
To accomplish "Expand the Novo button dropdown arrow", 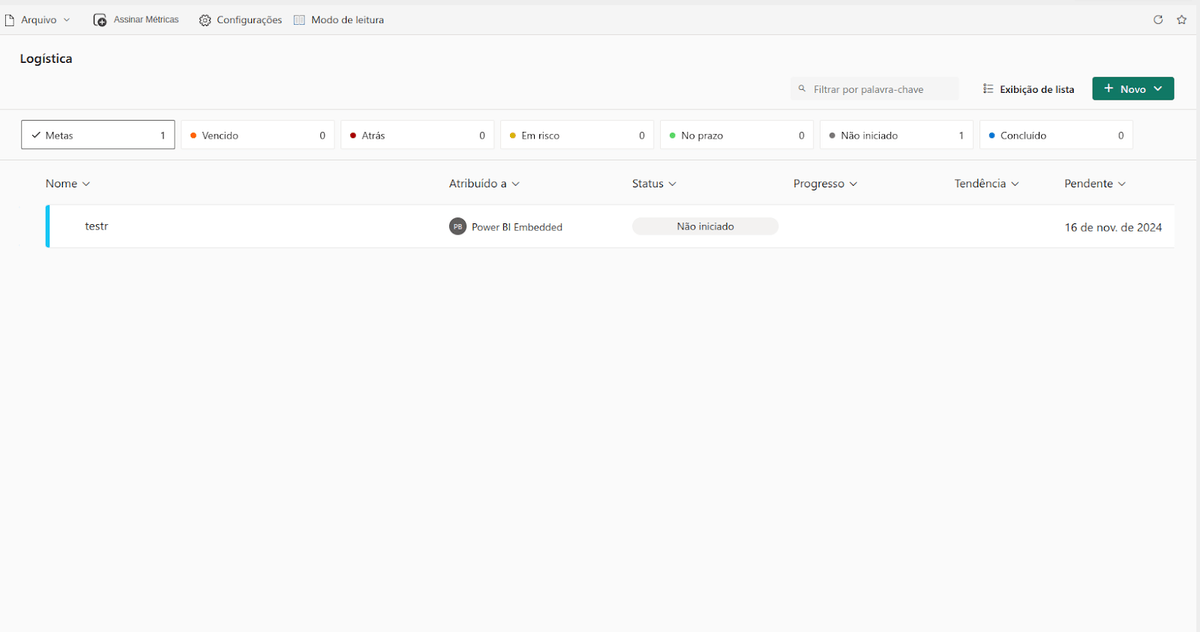I will coord(1158,89).
